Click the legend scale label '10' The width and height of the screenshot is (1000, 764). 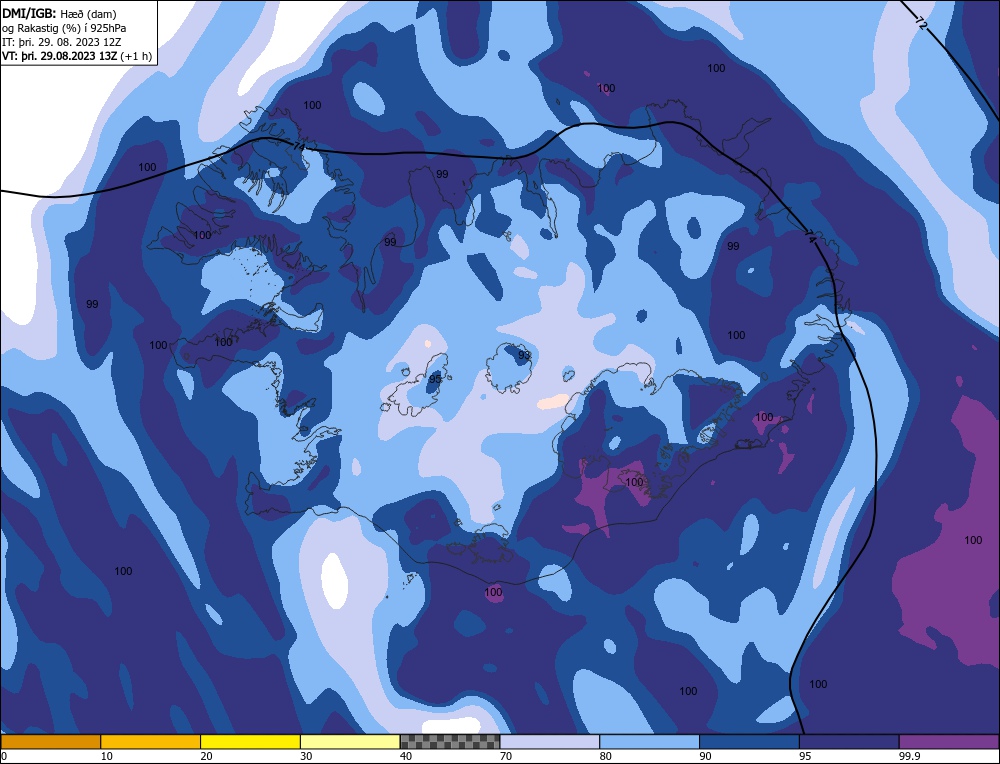[107, 756]
